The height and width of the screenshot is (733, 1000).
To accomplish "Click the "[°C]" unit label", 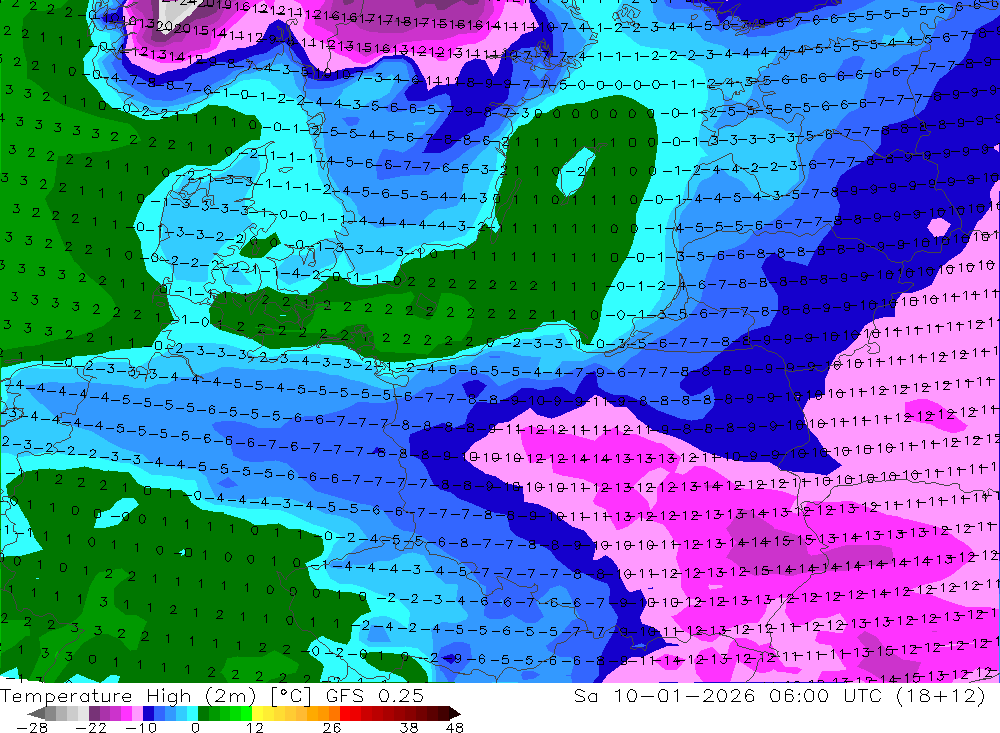I will coord(291,696).
